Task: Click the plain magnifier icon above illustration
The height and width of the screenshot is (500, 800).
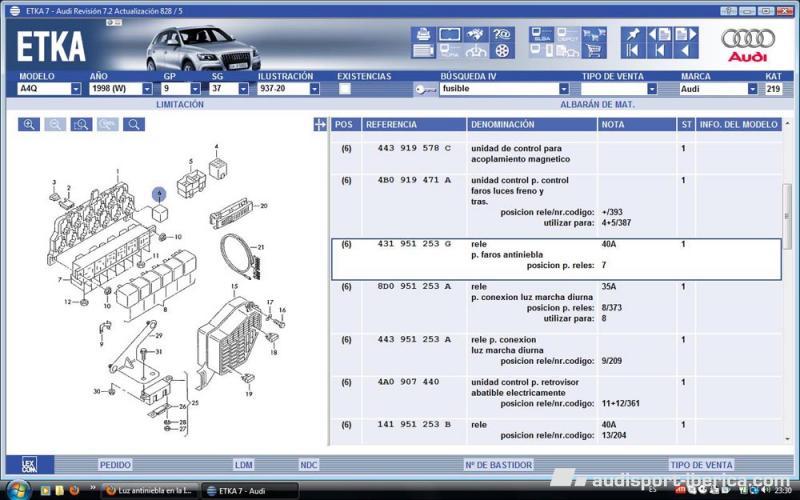Action: [134, 124]
